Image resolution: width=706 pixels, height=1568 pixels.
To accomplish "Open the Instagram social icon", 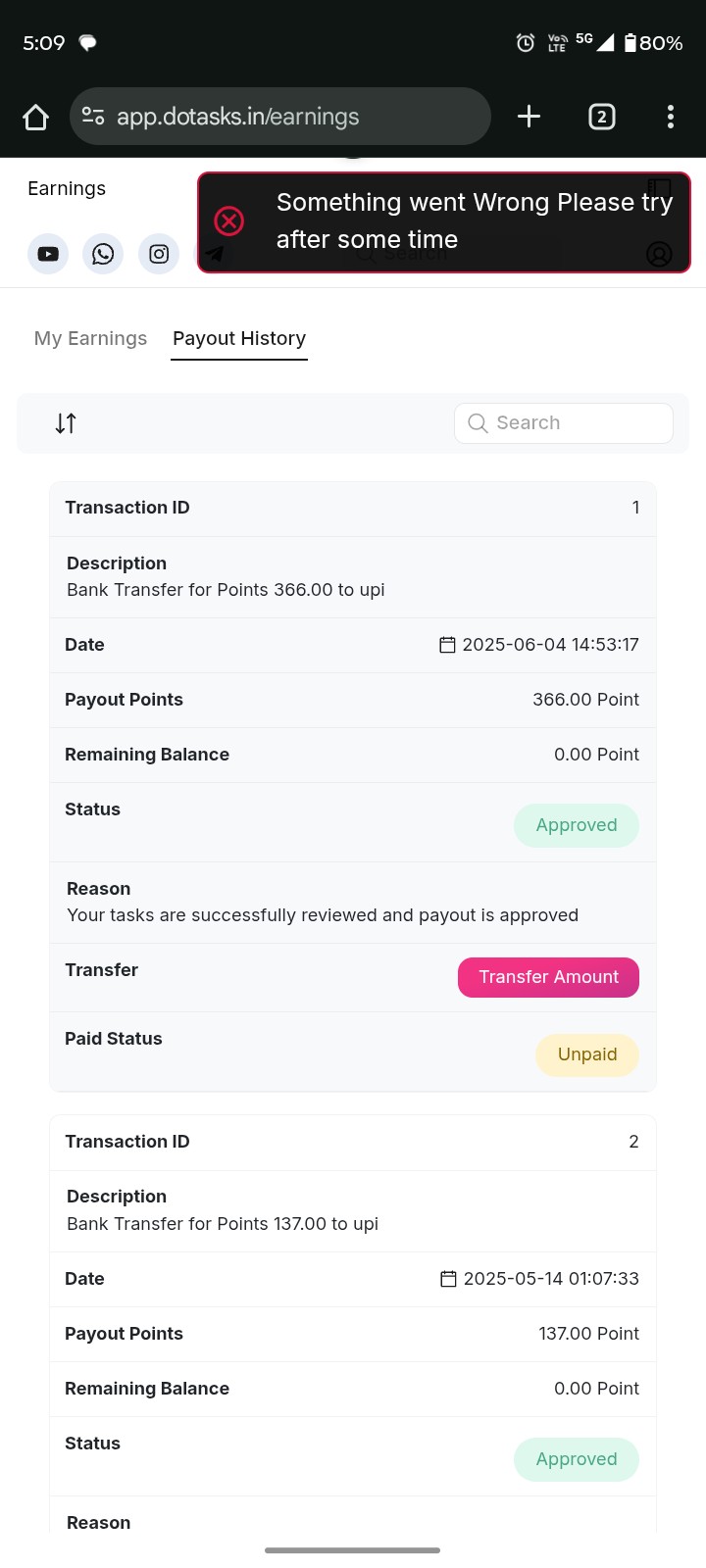I will tap(159, 255).
